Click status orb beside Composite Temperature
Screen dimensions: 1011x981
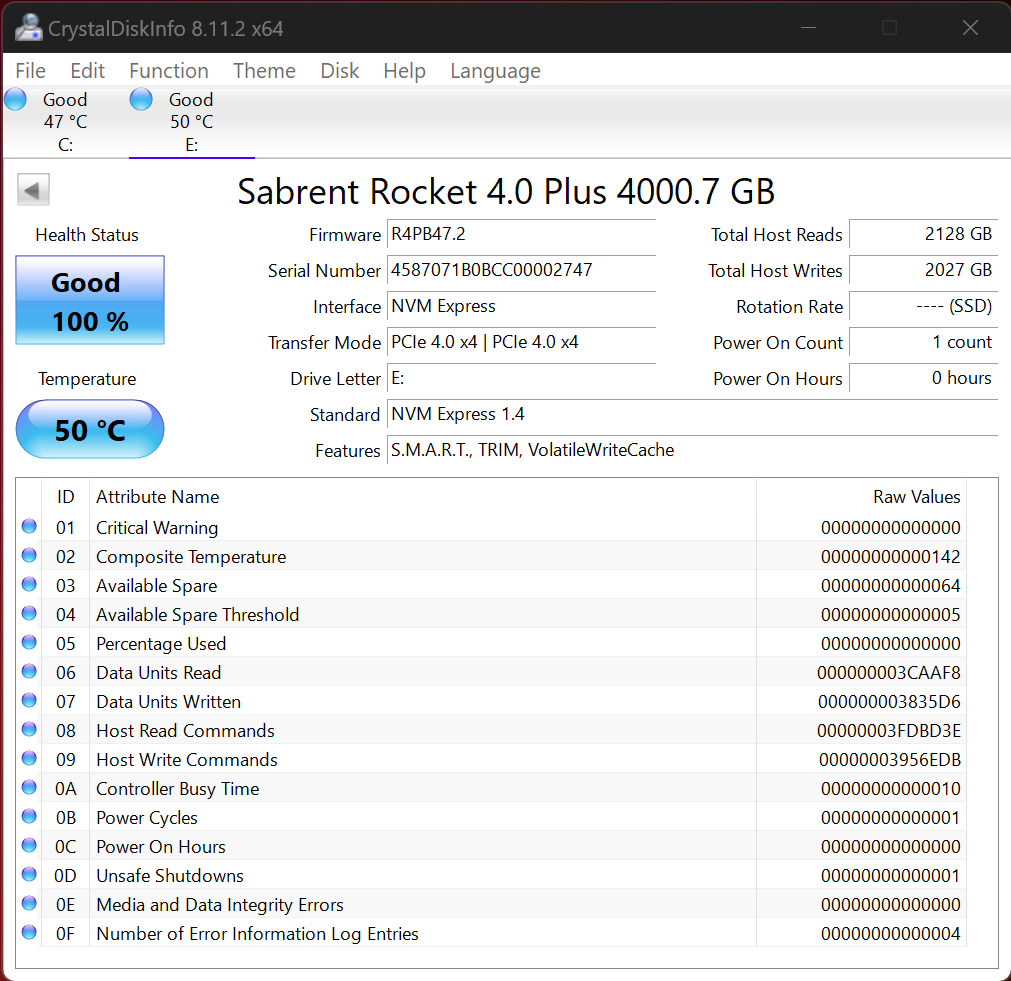pyautogui.click(x=29, y=556)
